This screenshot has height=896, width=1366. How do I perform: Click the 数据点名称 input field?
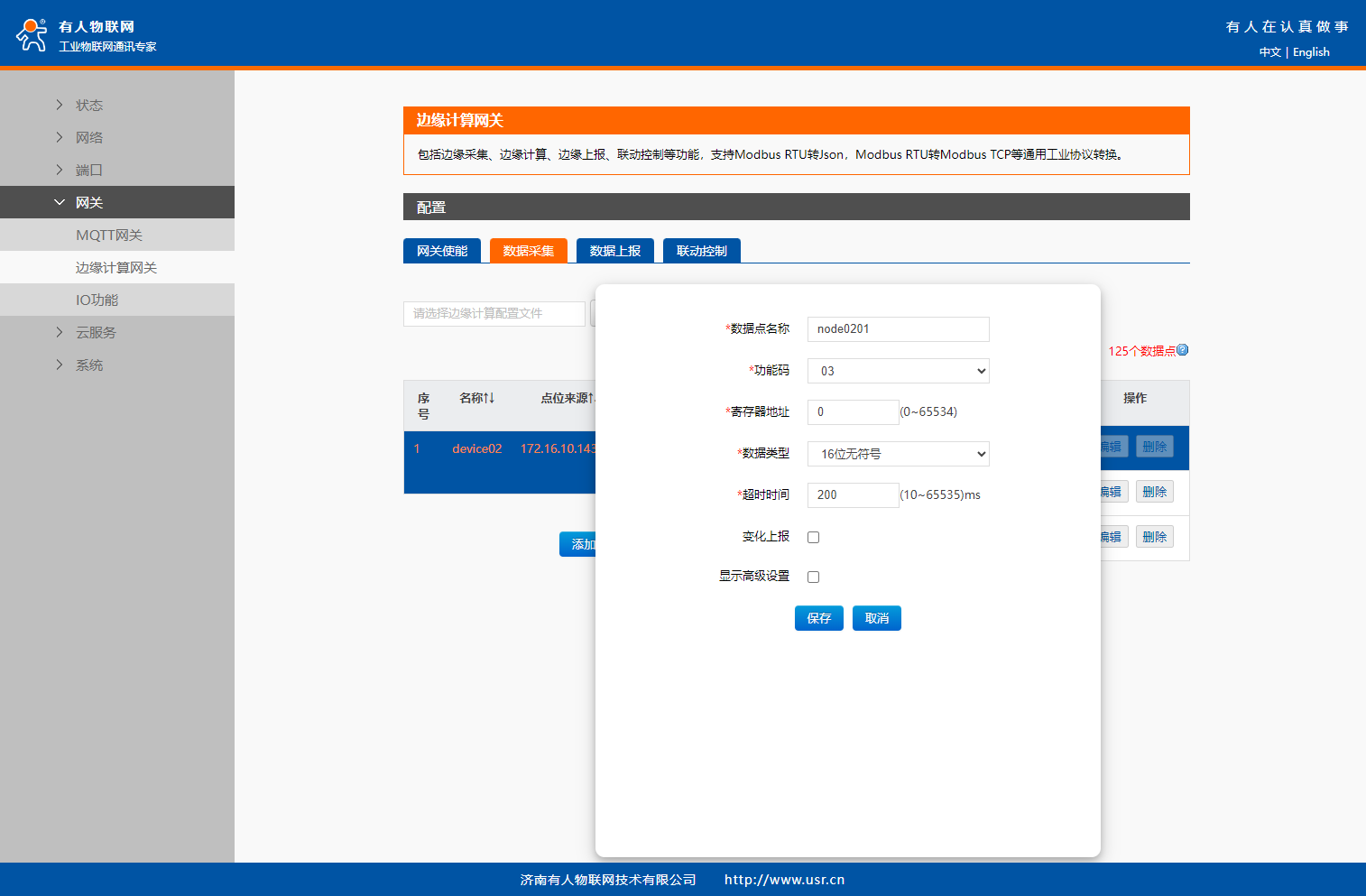[x=898, y=329]
